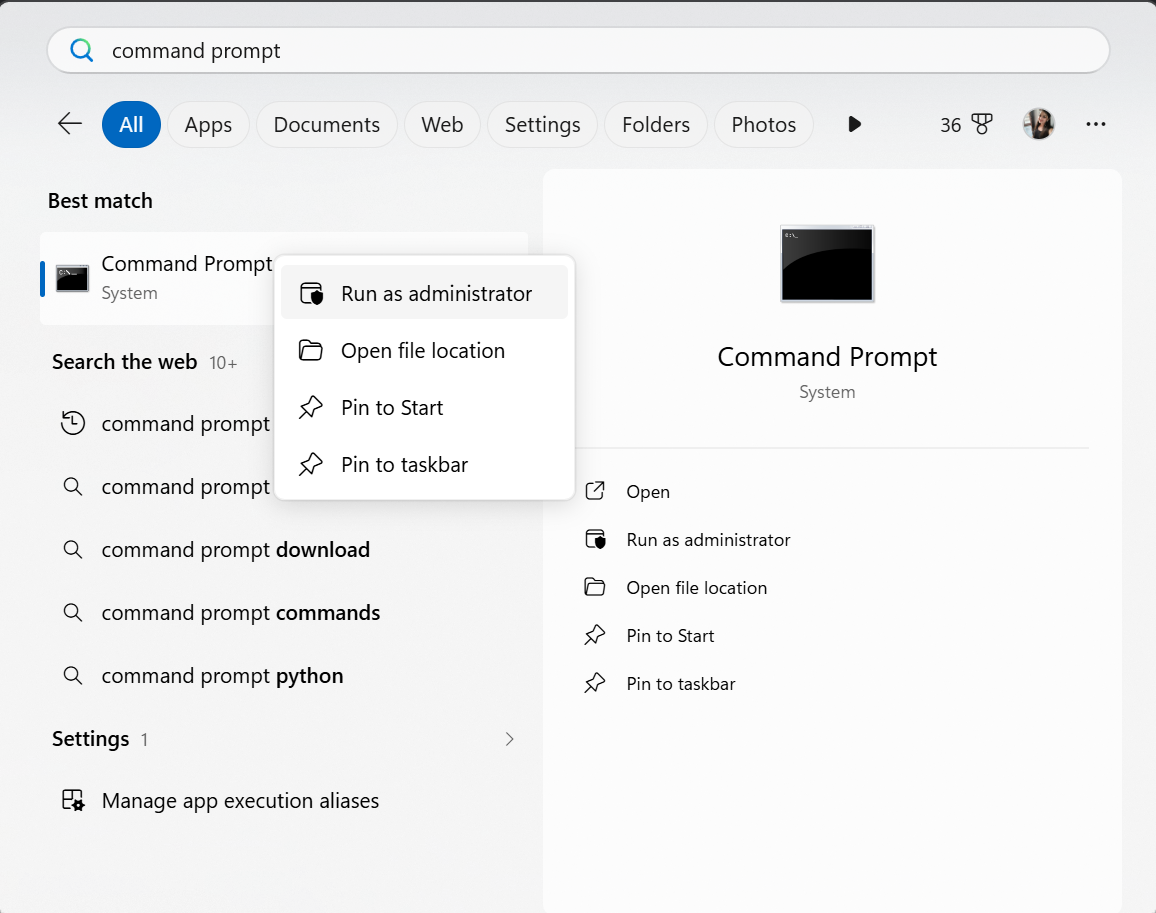Image resolution: width=1156 pixels, height=913 pixels.
Task: Click the Open icon in the details pane
Action: pos(595,491)
